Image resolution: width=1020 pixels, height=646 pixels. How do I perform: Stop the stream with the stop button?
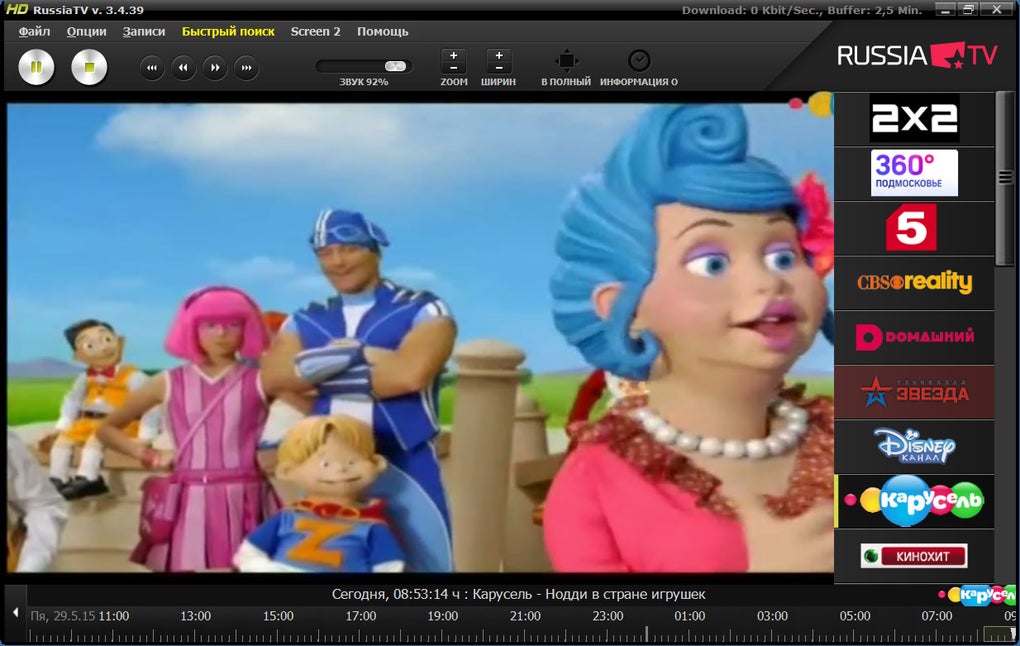[89, 67]
